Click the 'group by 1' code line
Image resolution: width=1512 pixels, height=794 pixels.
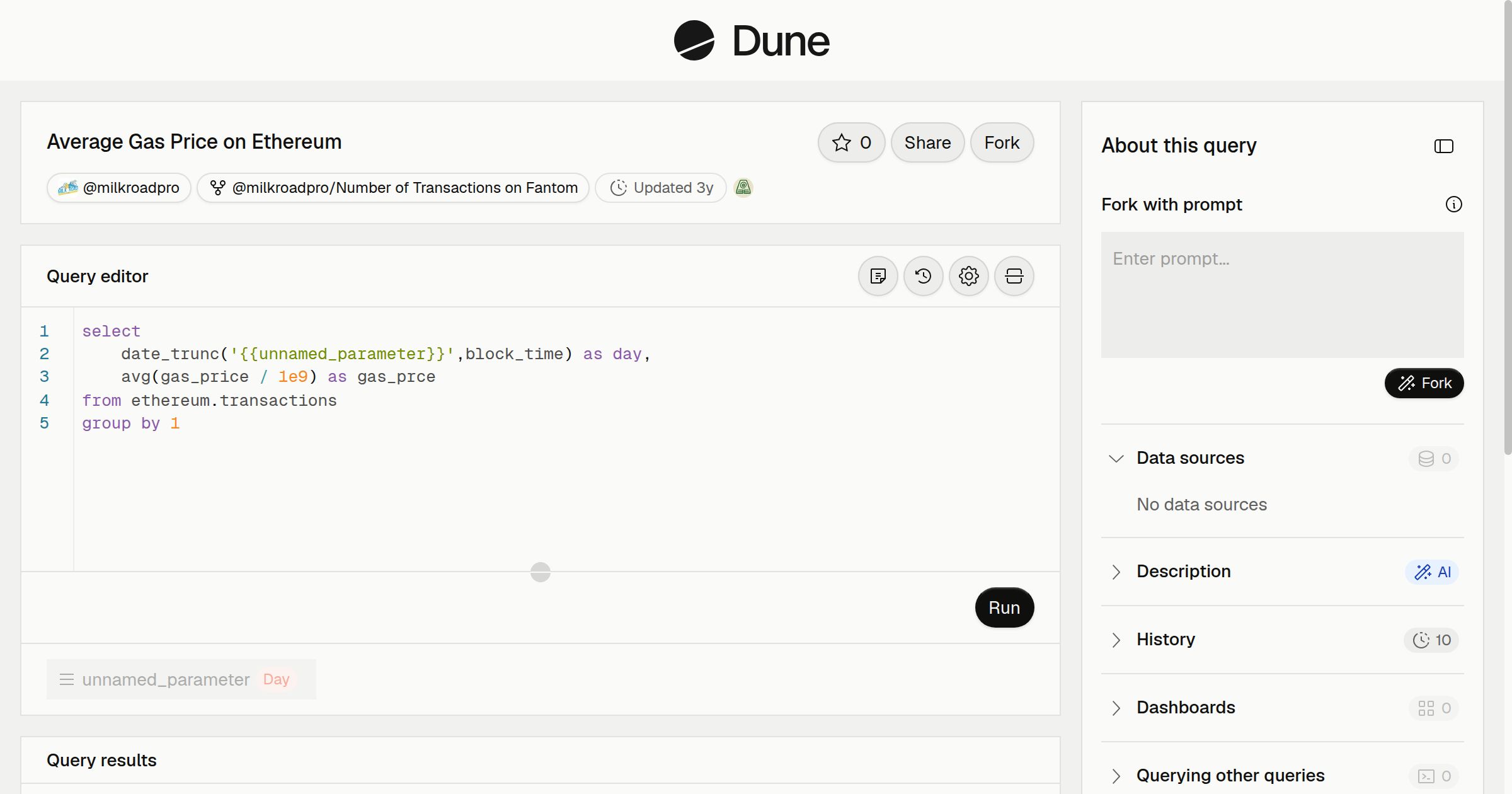[131, 423]
